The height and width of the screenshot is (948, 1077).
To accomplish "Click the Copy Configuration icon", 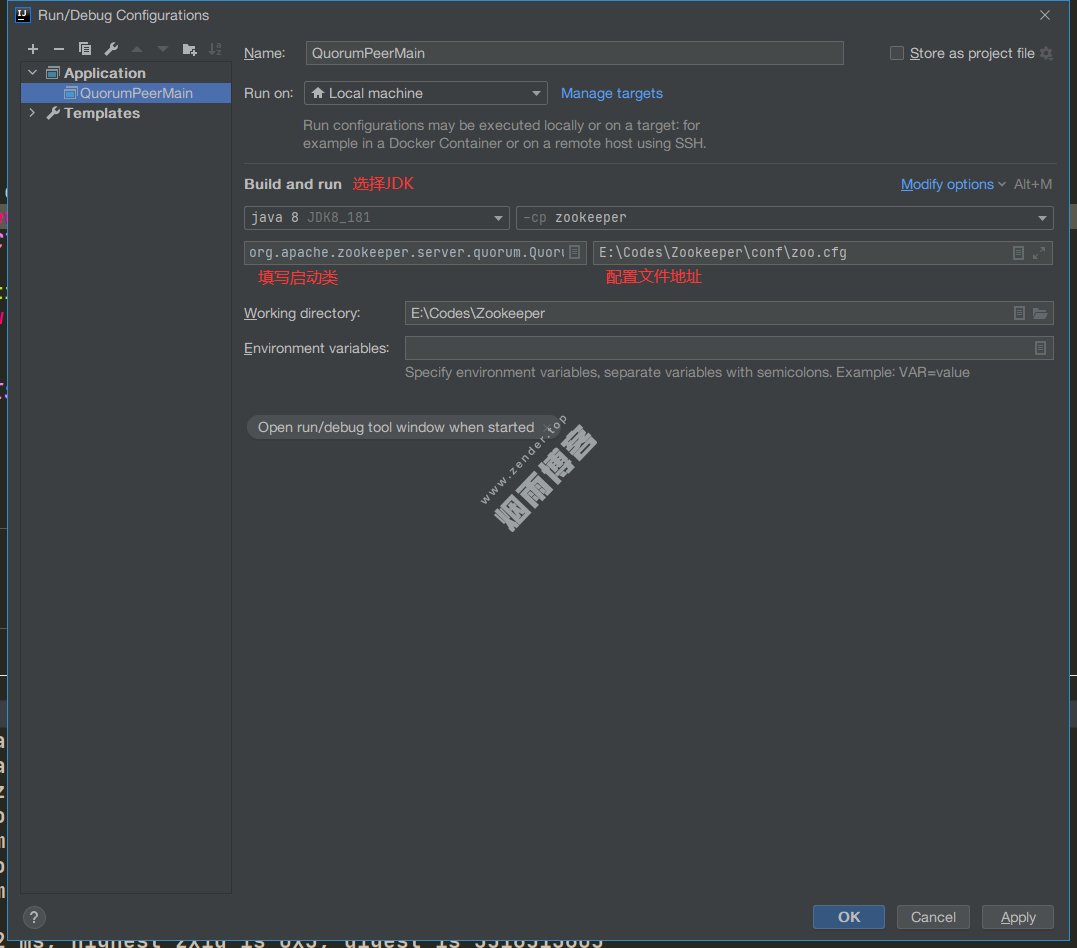I will click(x=85, y=49).
